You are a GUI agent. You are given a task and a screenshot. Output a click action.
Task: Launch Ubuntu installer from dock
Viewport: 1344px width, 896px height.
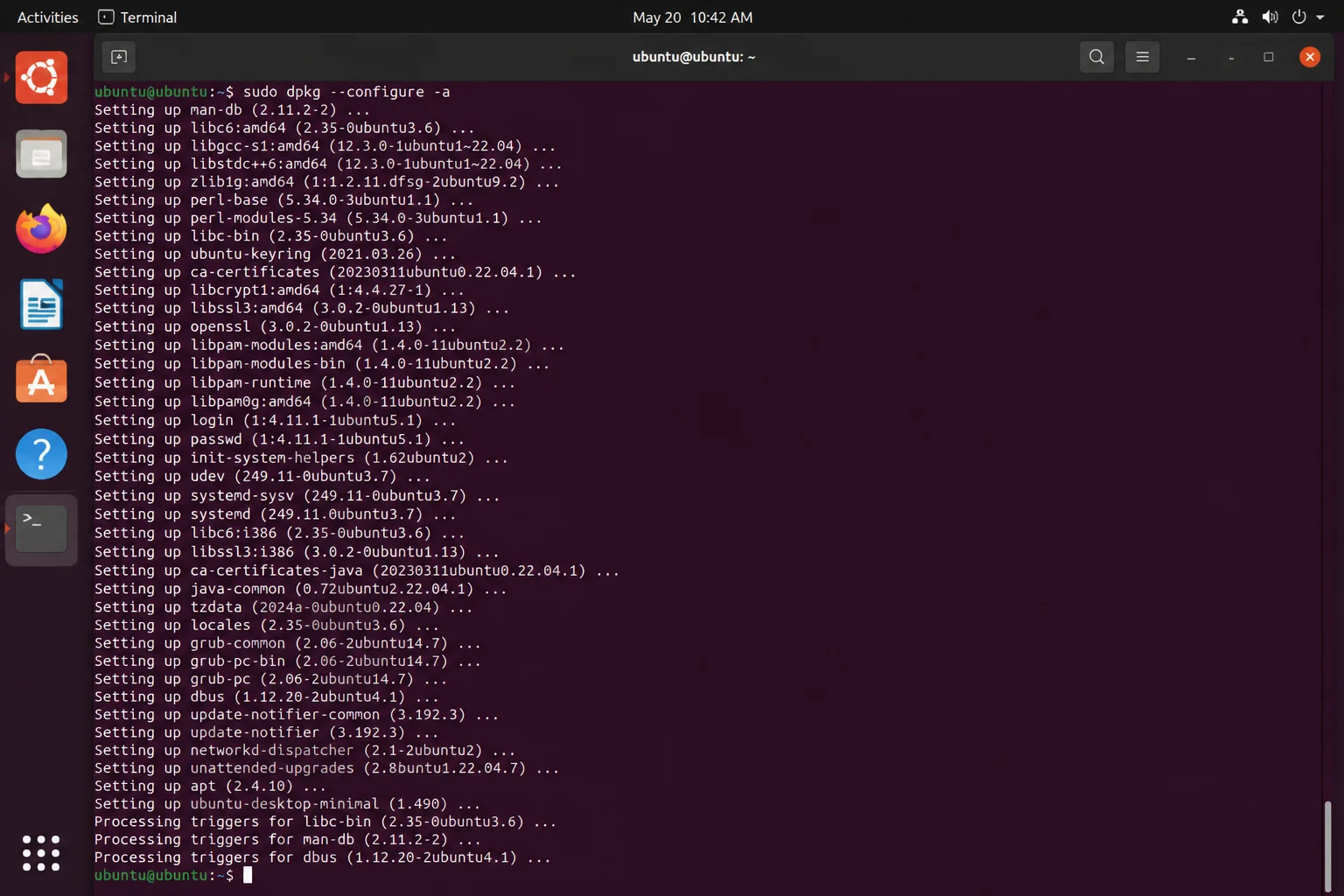(x=41, y=78)
